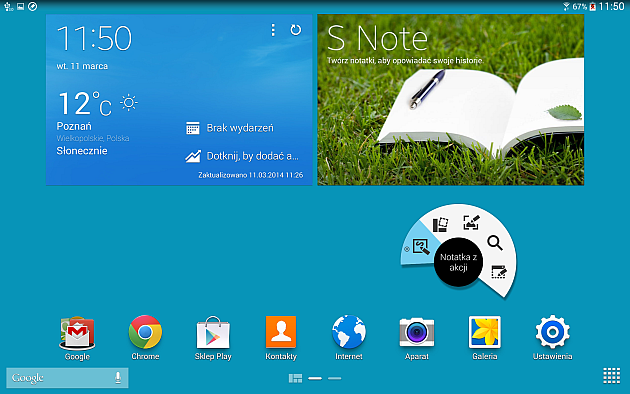This screenshot has height=394, width=630.
Task: Tap the status bar clock
Action: (612, 6)
